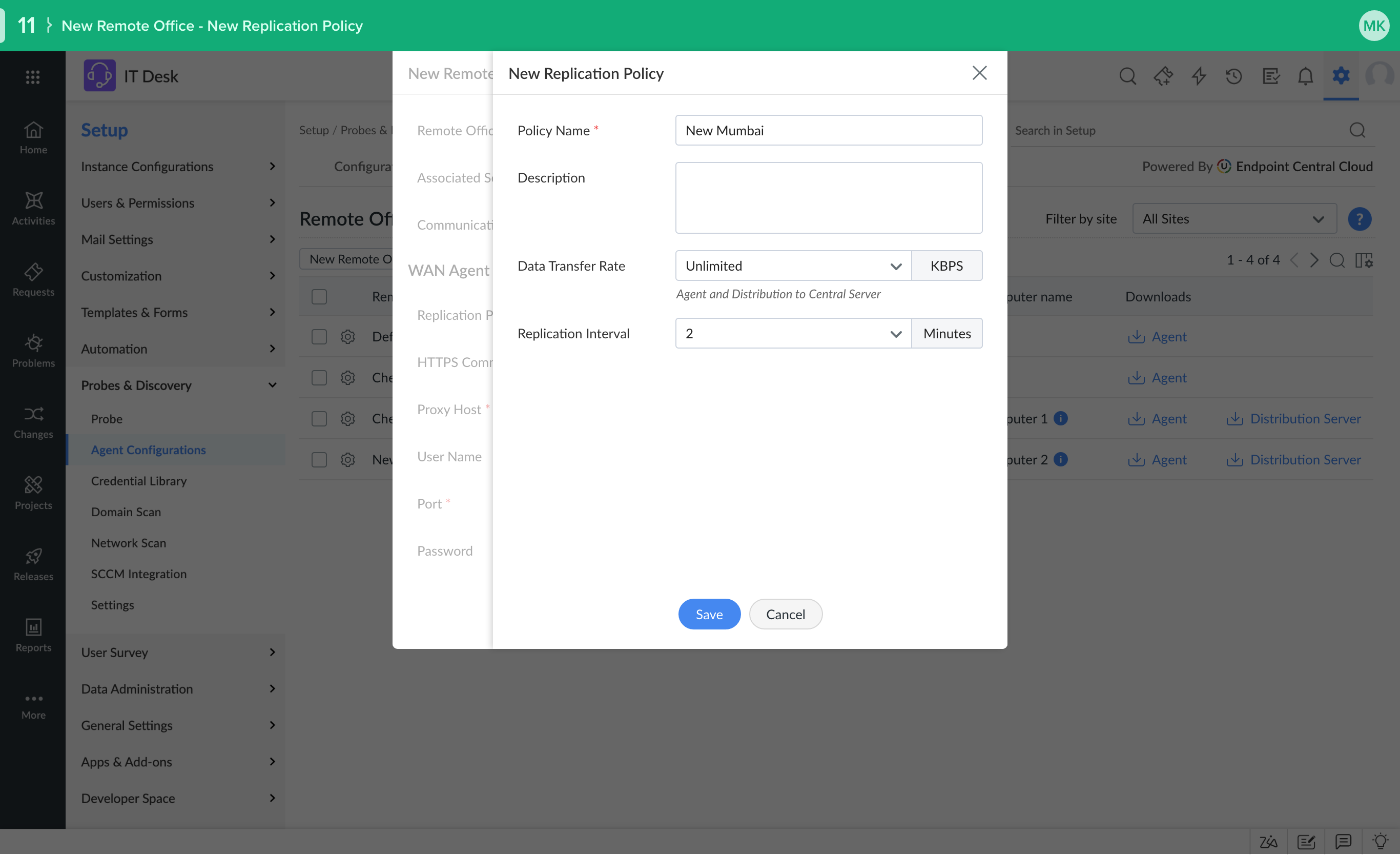Select SCCM Integration menu item
1400x855 pixels.
139,574
